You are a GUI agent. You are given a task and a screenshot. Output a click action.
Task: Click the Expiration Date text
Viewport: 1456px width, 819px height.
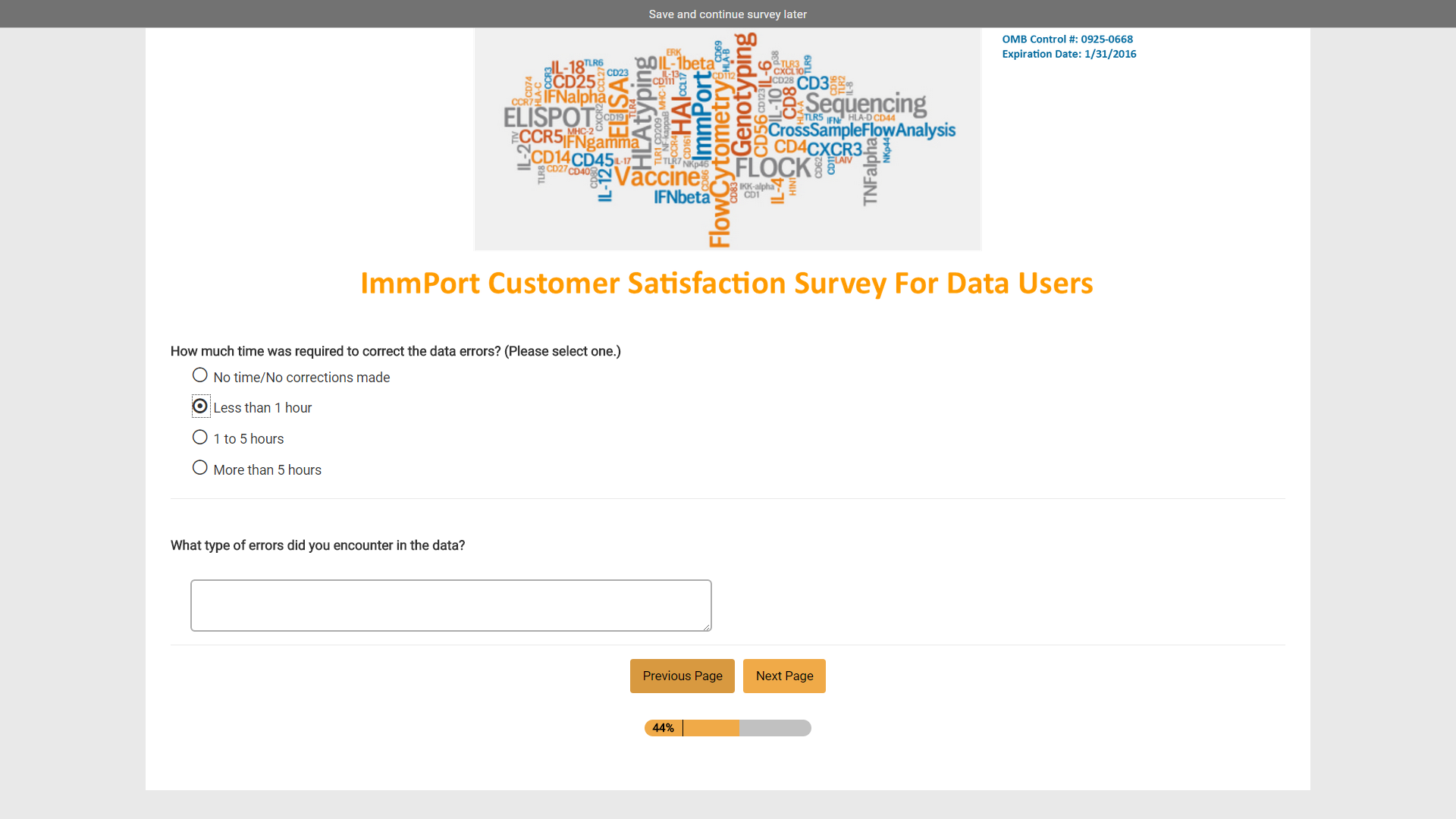coord(1068,54)
